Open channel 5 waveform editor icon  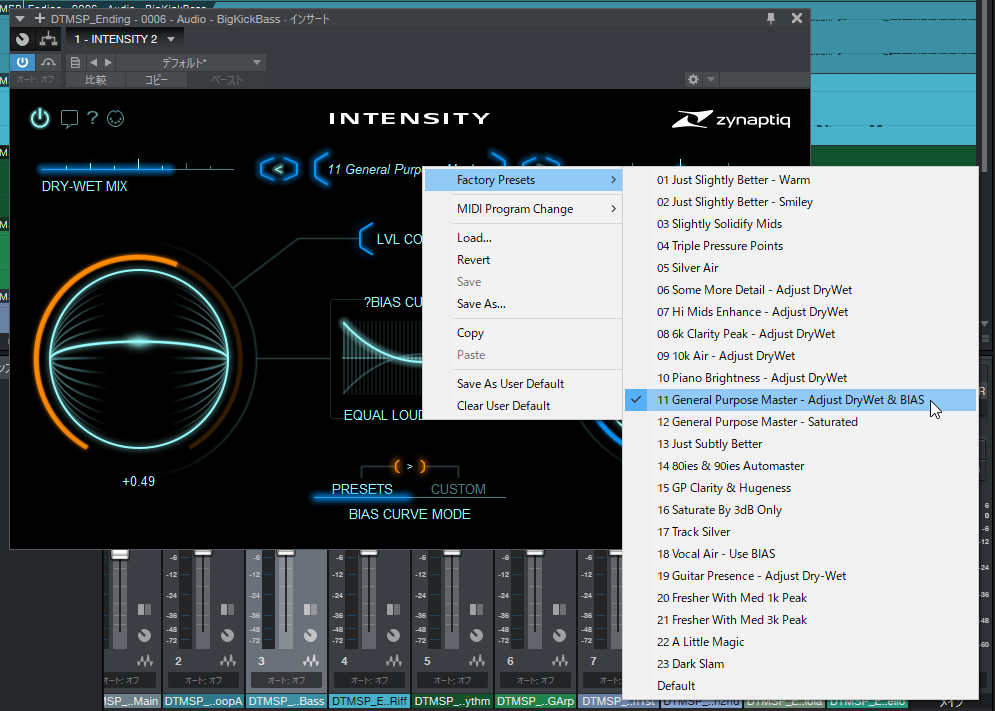[x=477, y=661]
